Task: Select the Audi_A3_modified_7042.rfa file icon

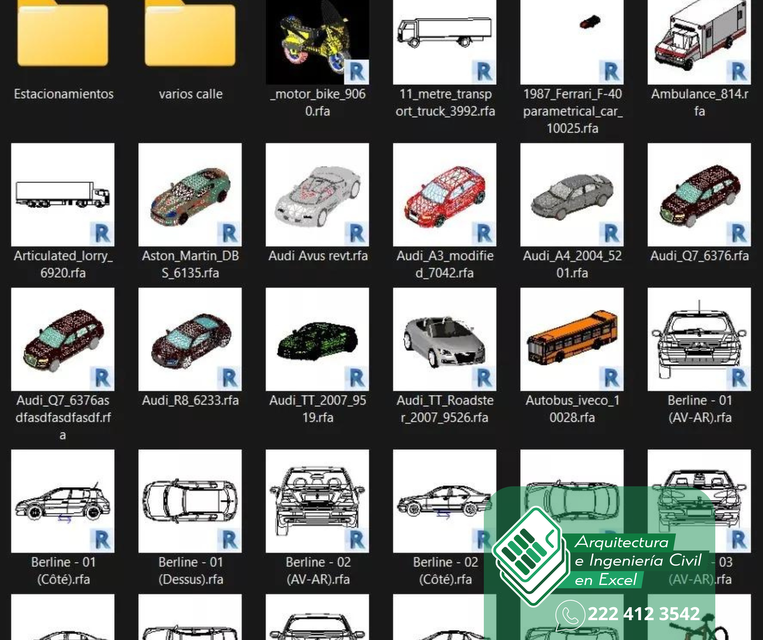Action: (x=445, y=195)
